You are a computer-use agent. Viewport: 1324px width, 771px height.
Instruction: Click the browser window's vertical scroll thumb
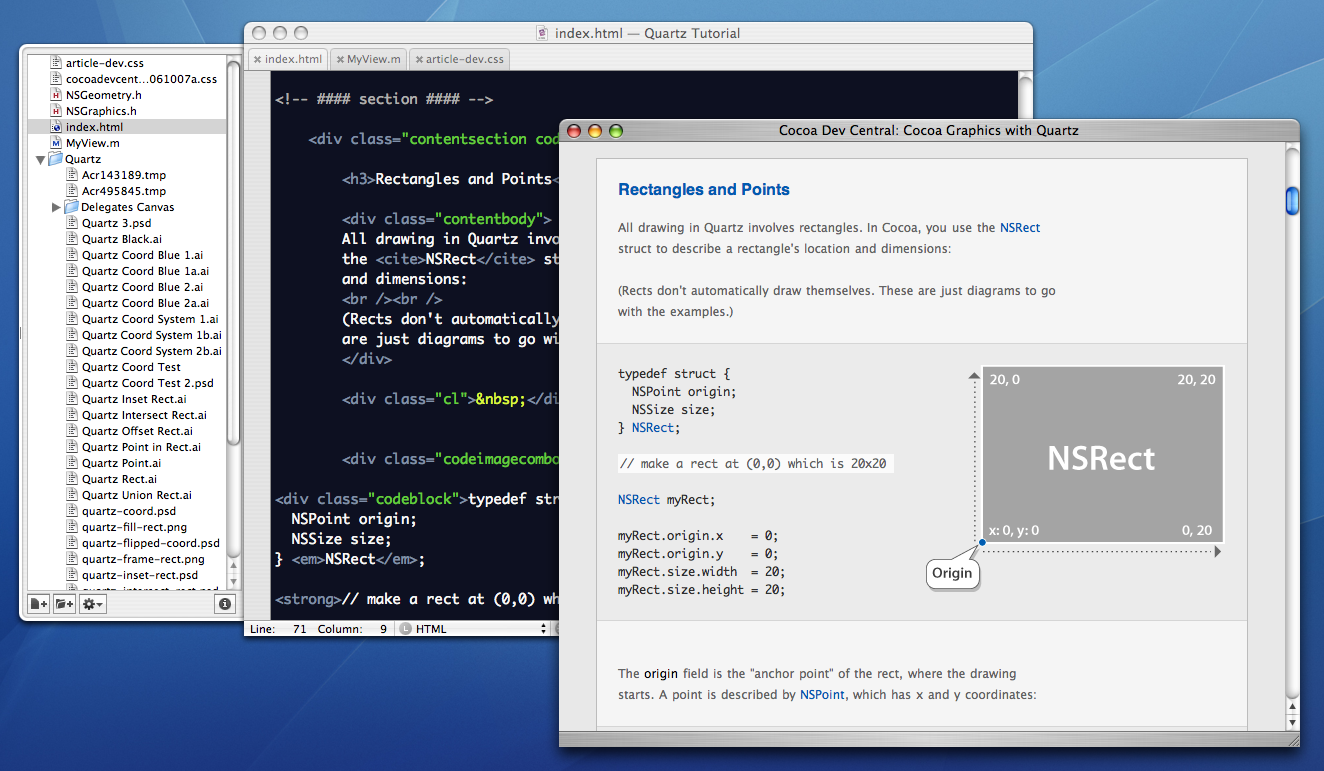coord(1292,200)
